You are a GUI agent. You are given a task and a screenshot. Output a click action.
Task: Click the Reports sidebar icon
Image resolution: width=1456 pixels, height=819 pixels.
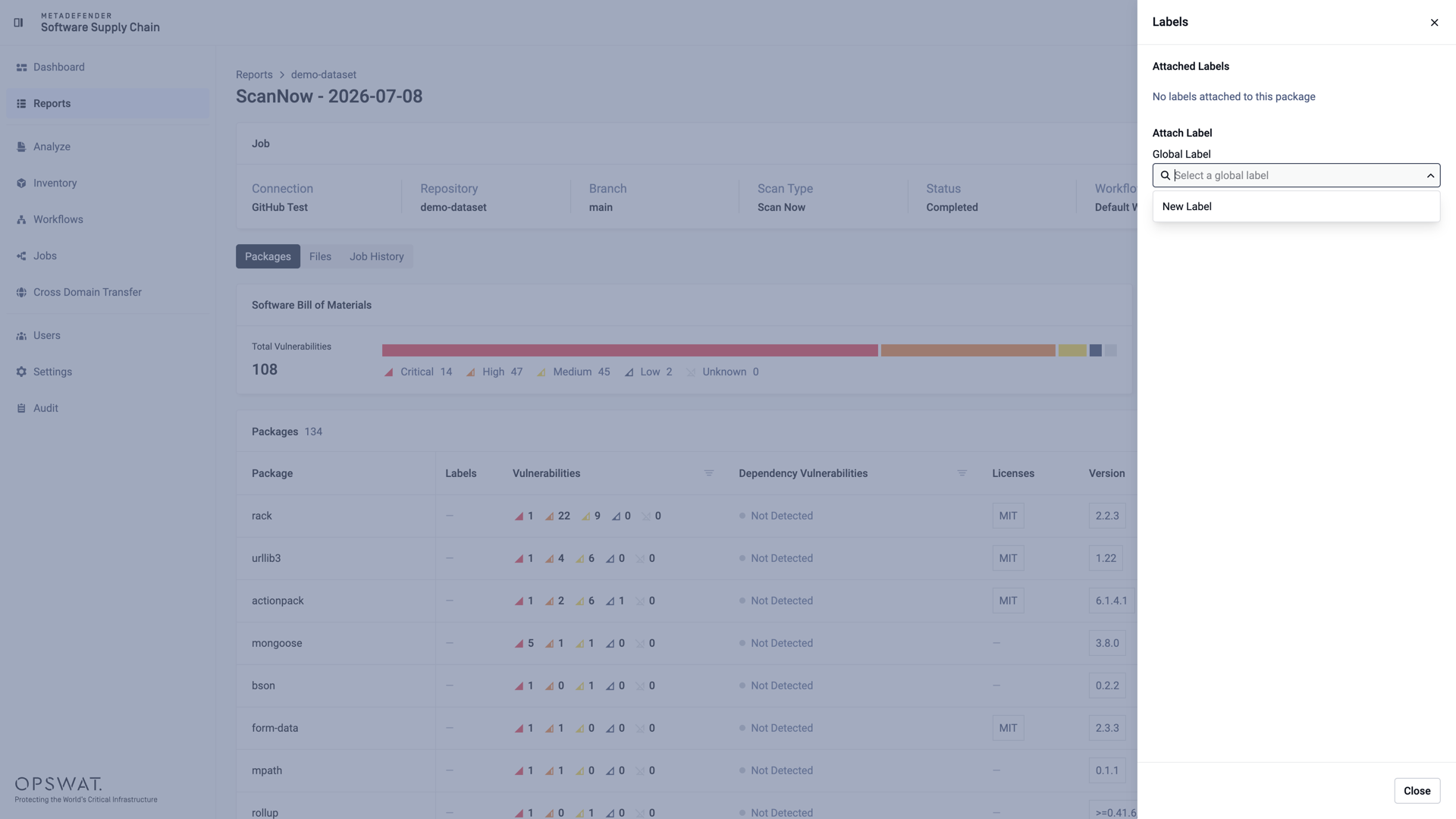click(x=21, y=104)
